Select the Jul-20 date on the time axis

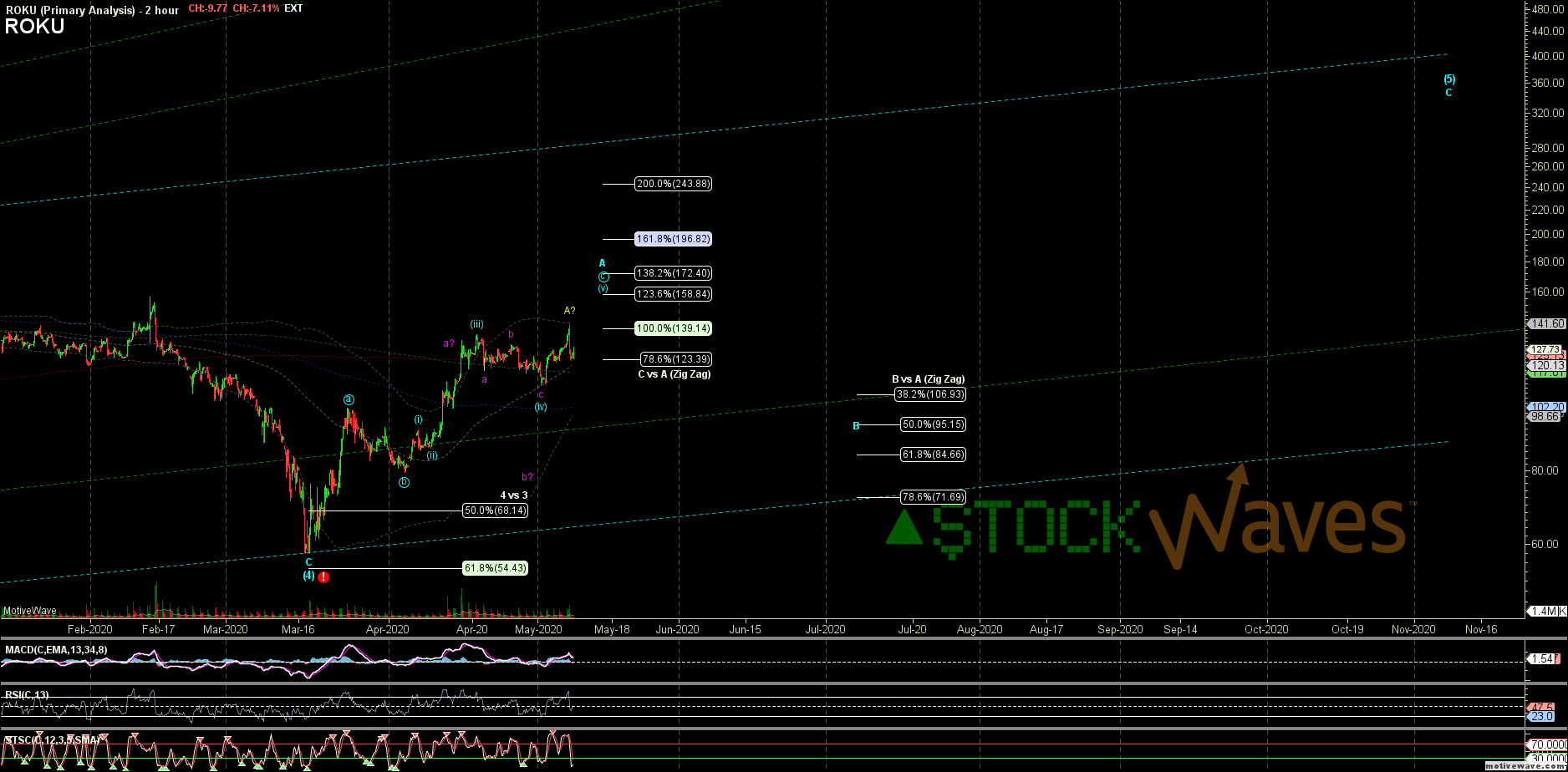coord(911,629)
